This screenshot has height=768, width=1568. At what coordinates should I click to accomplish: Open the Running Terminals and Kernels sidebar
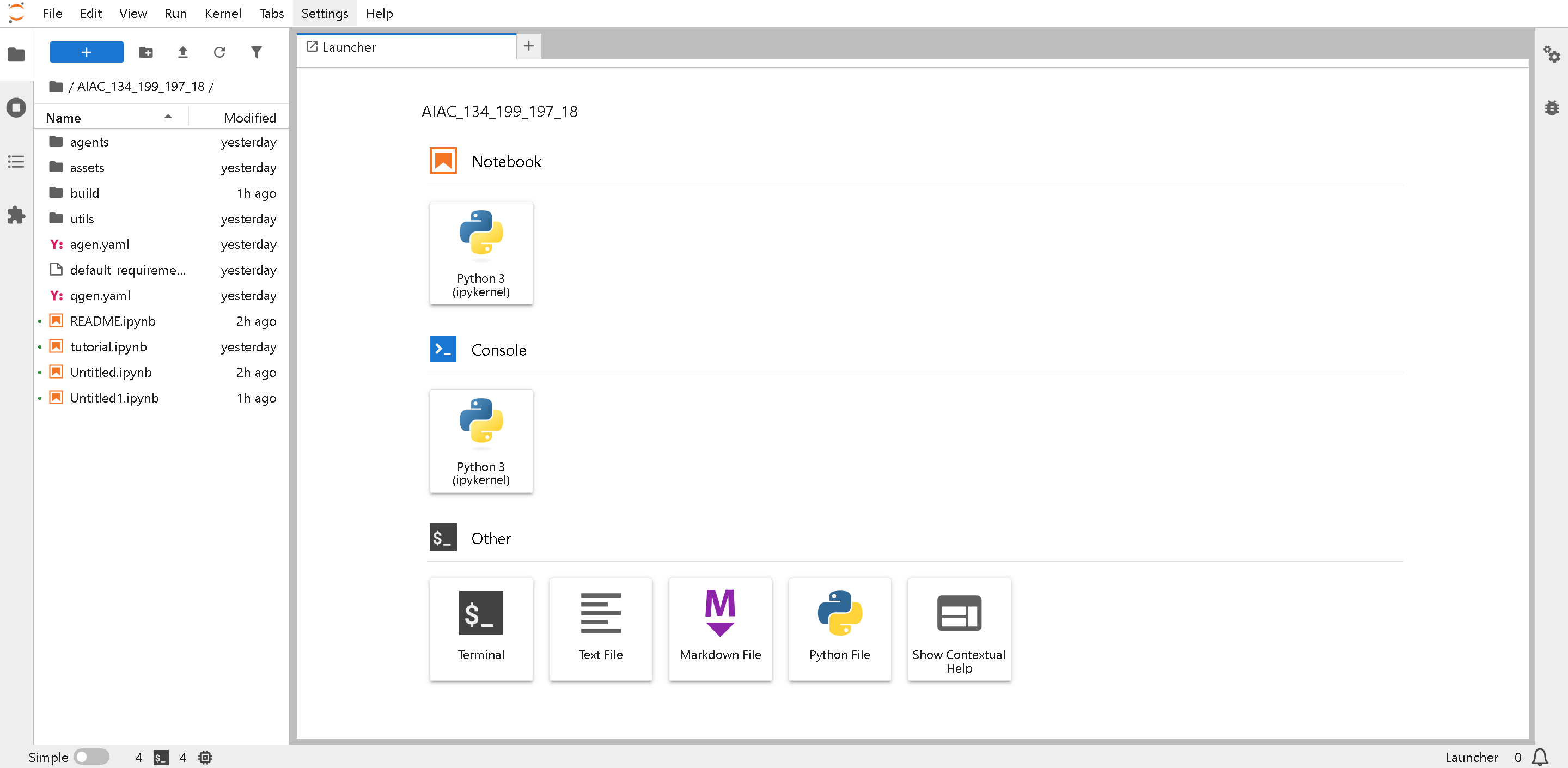[16, 108]
